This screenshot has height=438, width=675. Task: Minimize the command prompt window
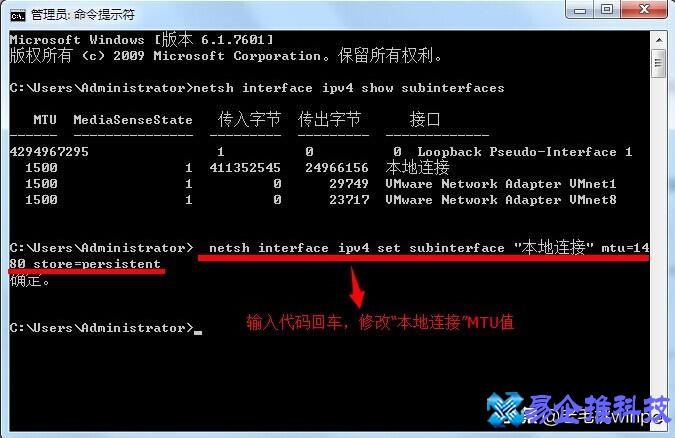[580, 9]
